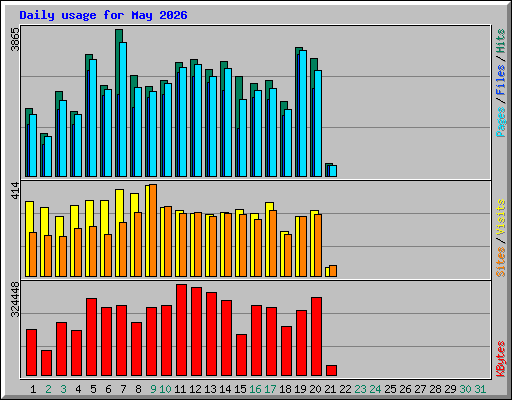Click the red KBytes bar for day 2
The width and height of the screenshot is (512, 400).
tap(46, 363)
